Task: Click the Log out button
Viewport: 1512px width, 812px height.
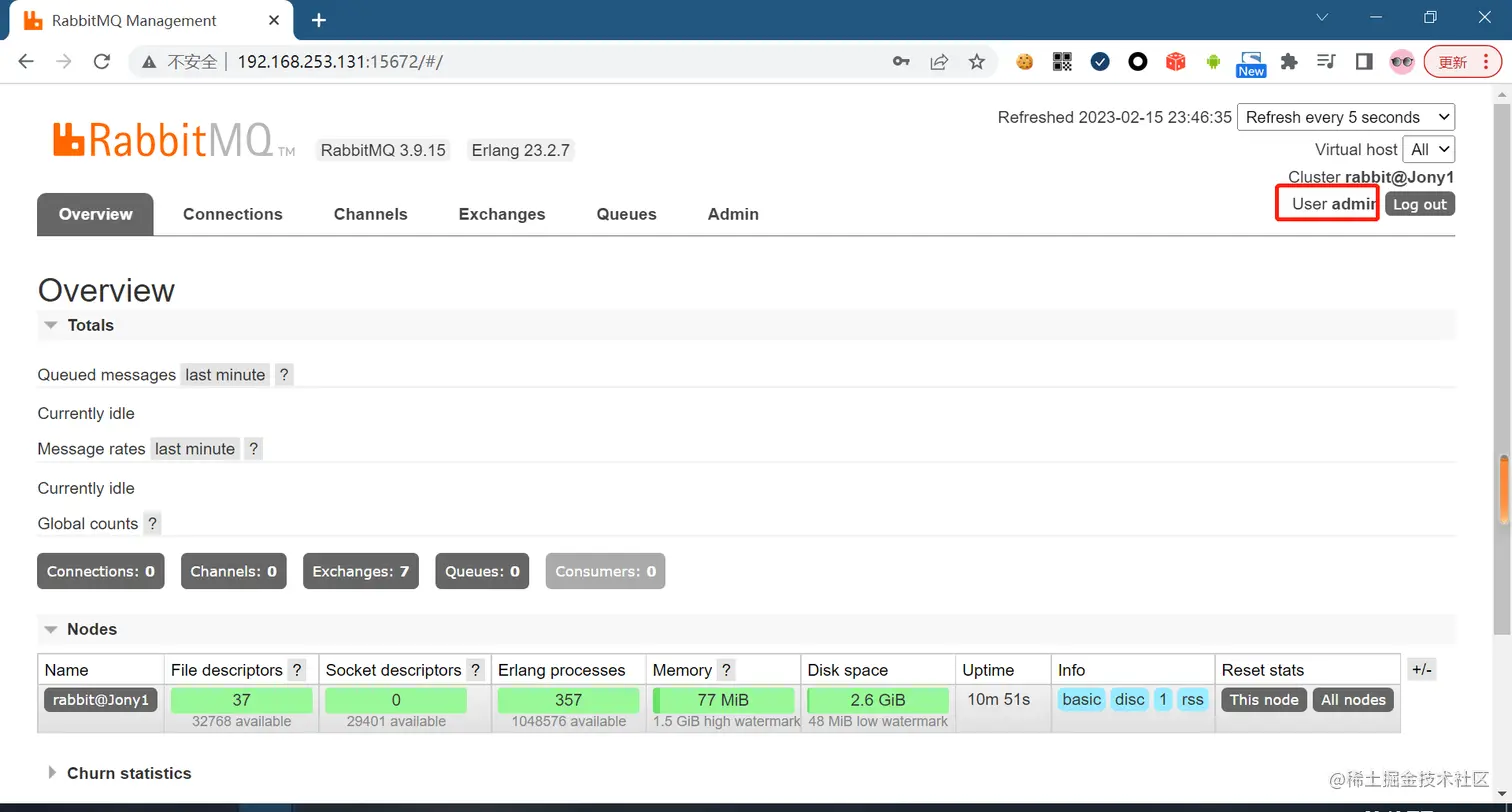Action: click(1420, 204)
